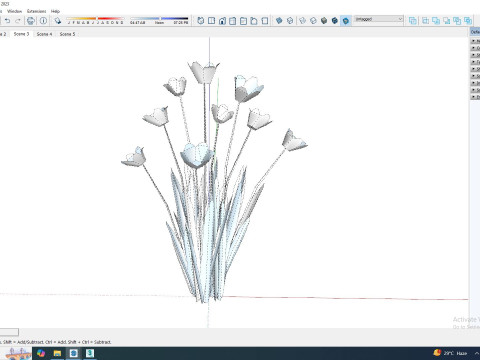Open Model Info via the info icon
The height and width of the screenshot is (360, 480).
43,21
